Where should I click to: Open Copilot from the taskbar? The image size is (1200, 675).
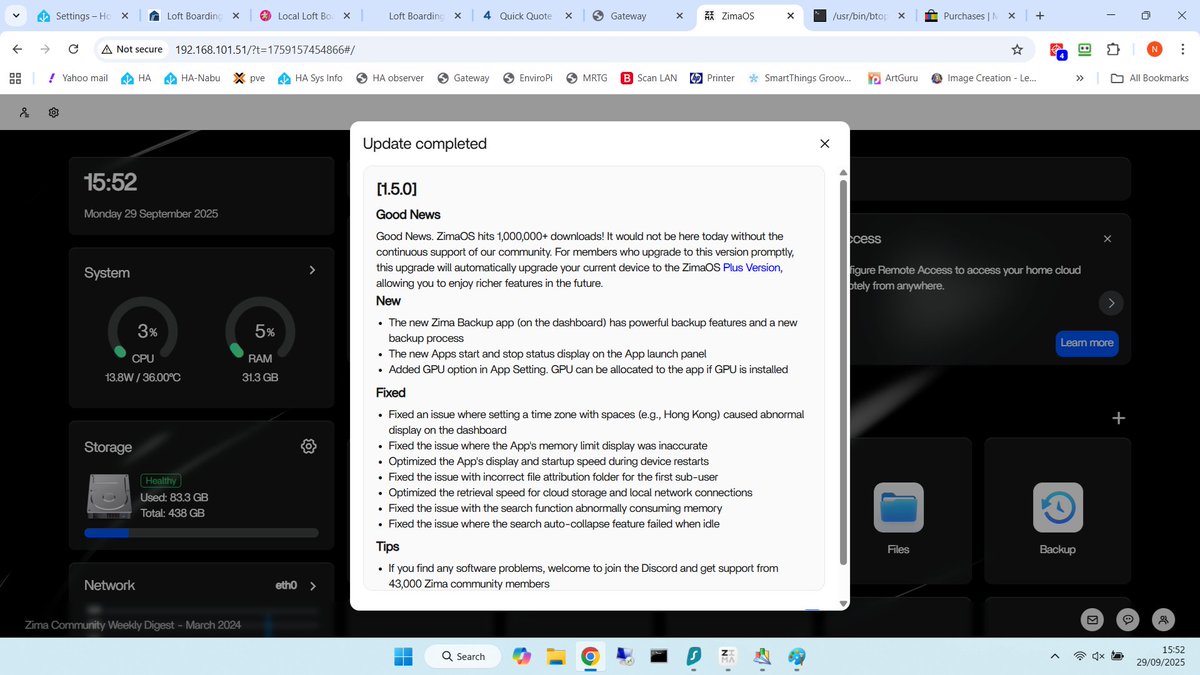click(x=521, y=656)
